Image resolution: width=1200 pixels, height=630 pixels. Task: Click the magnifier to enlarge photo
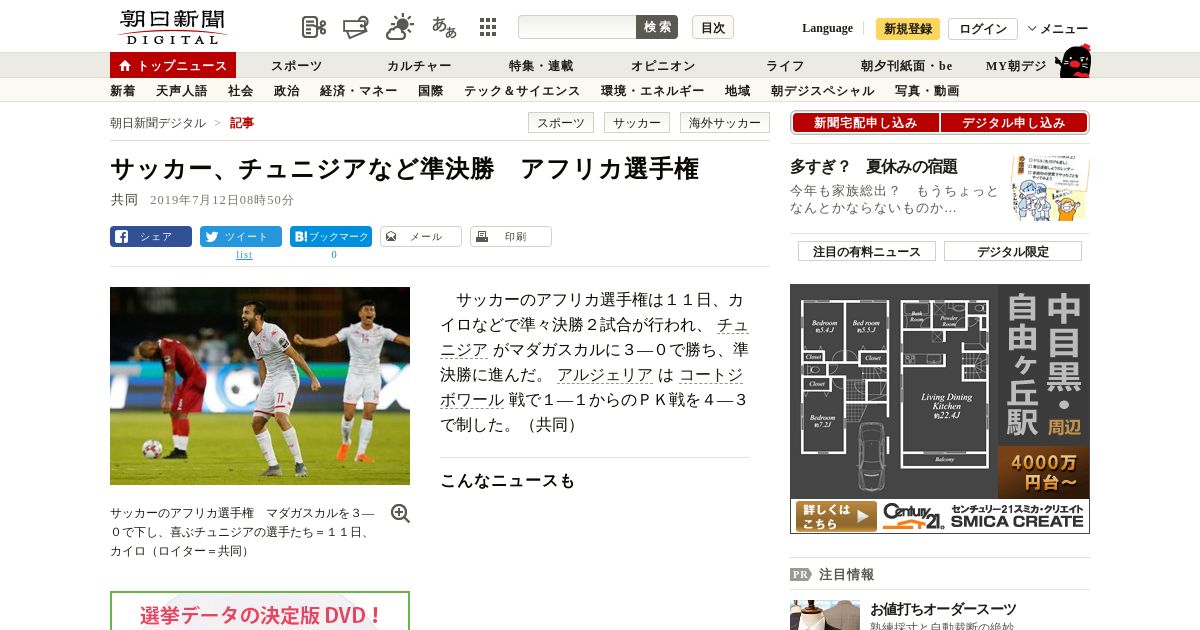pos(400,513)
